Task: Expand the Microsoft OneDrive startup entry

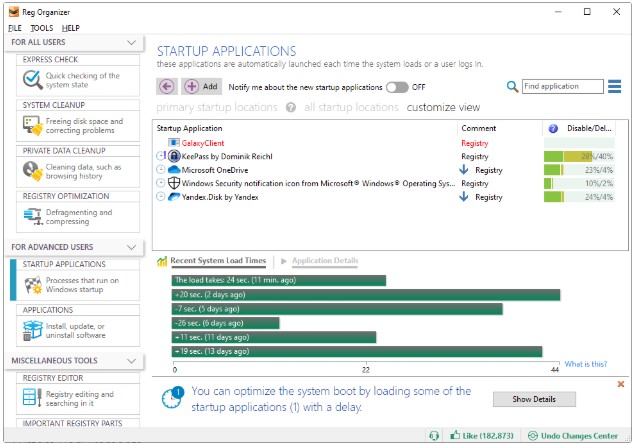Action: [162, 170]
